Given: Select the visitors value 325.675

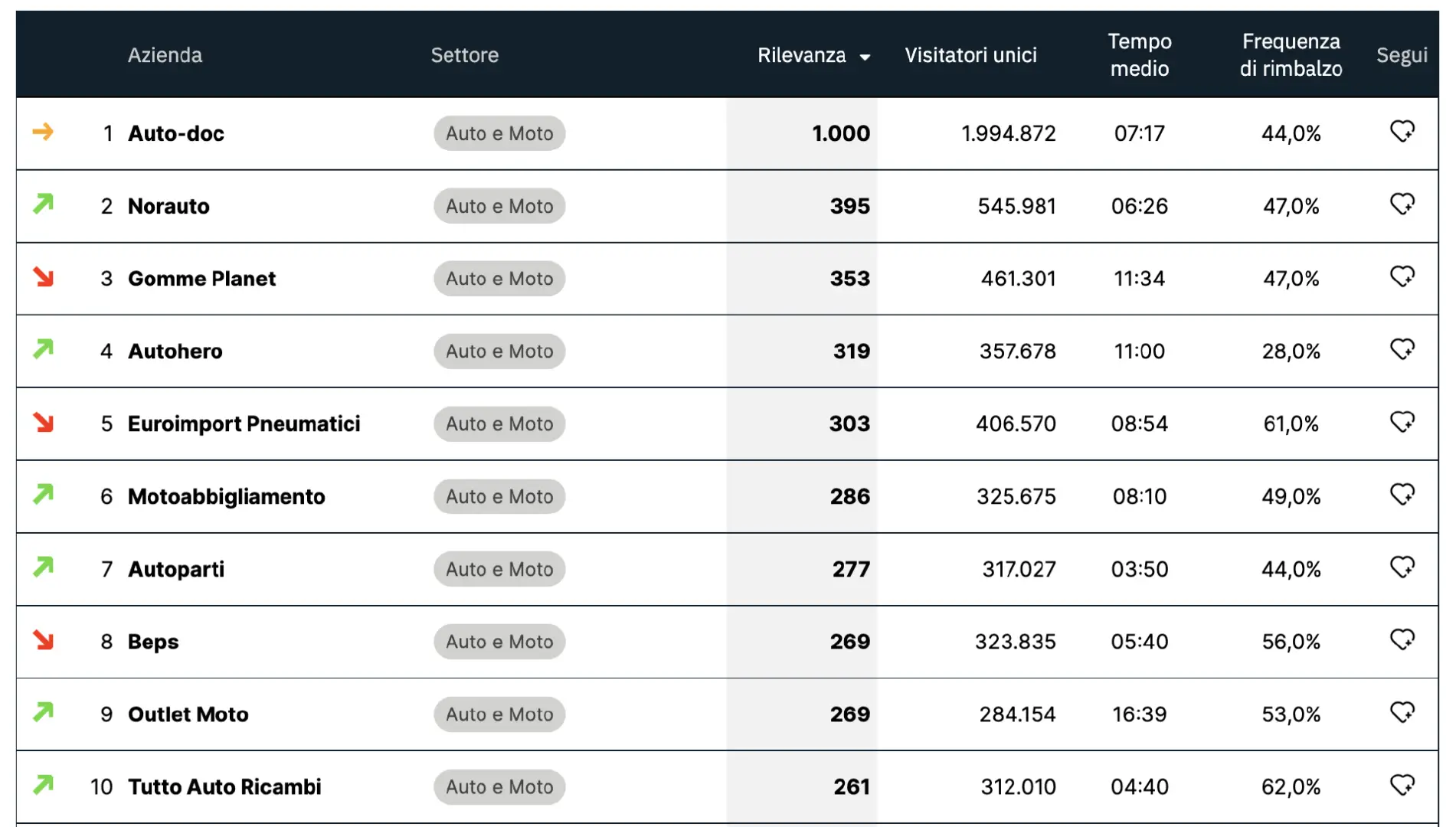Looking at the screenshot, I should point(1016,497).
